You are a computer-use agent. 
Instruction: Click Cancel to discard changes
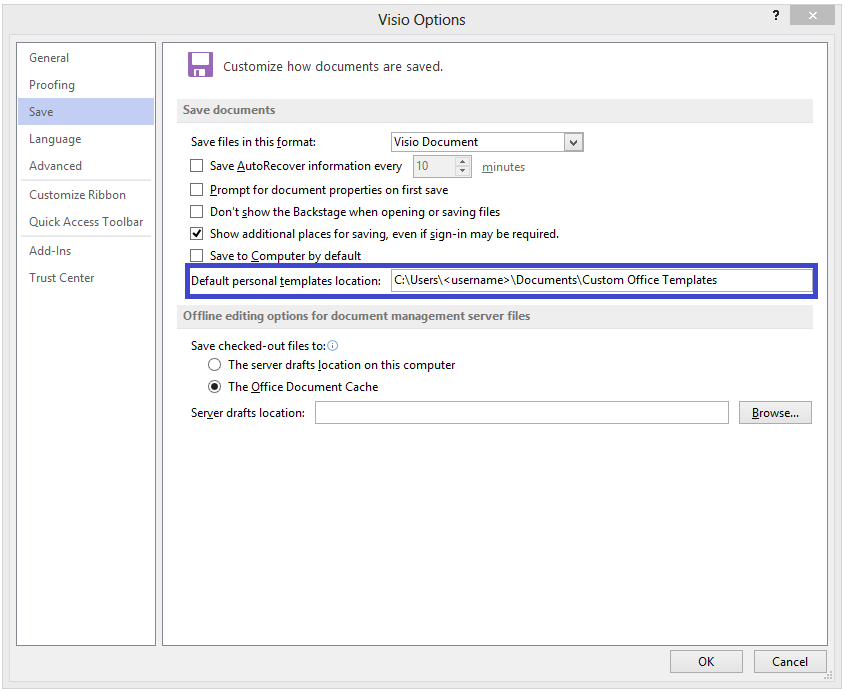pyautogui.click(x=790, y=661)
